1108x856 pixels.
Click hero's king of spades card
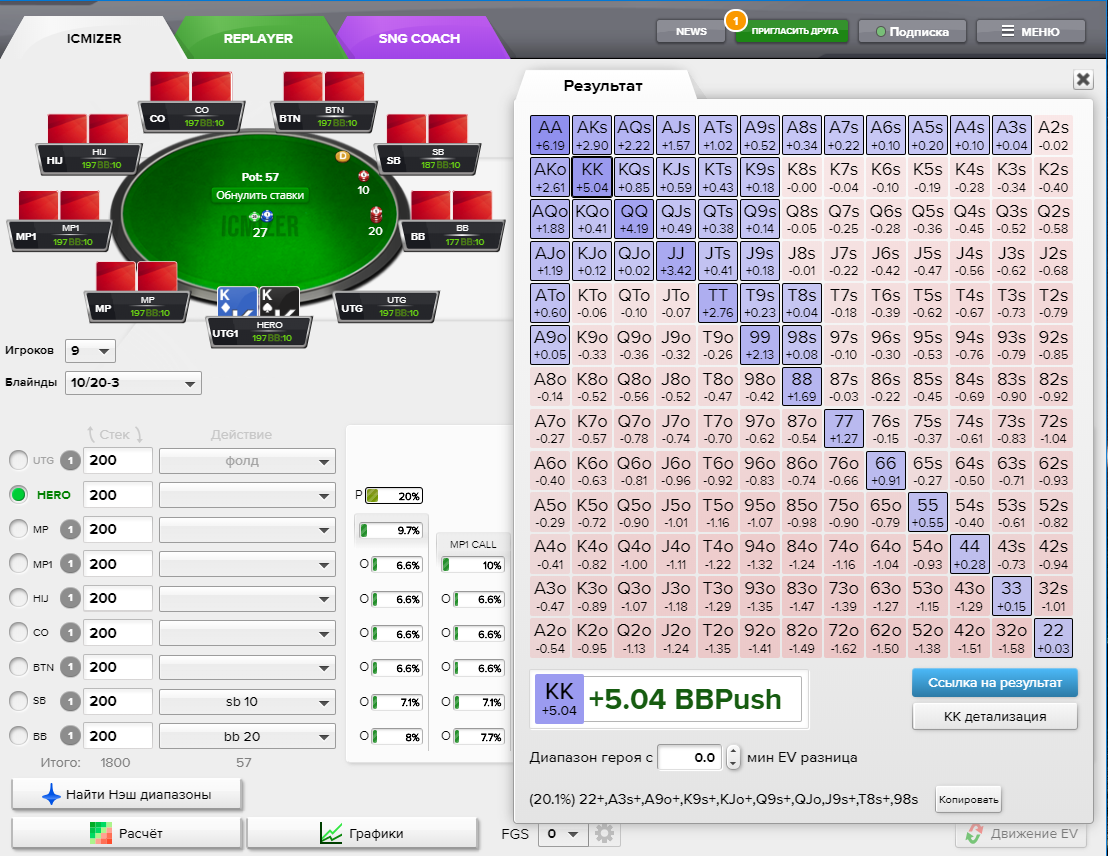(x=278, y=302)
